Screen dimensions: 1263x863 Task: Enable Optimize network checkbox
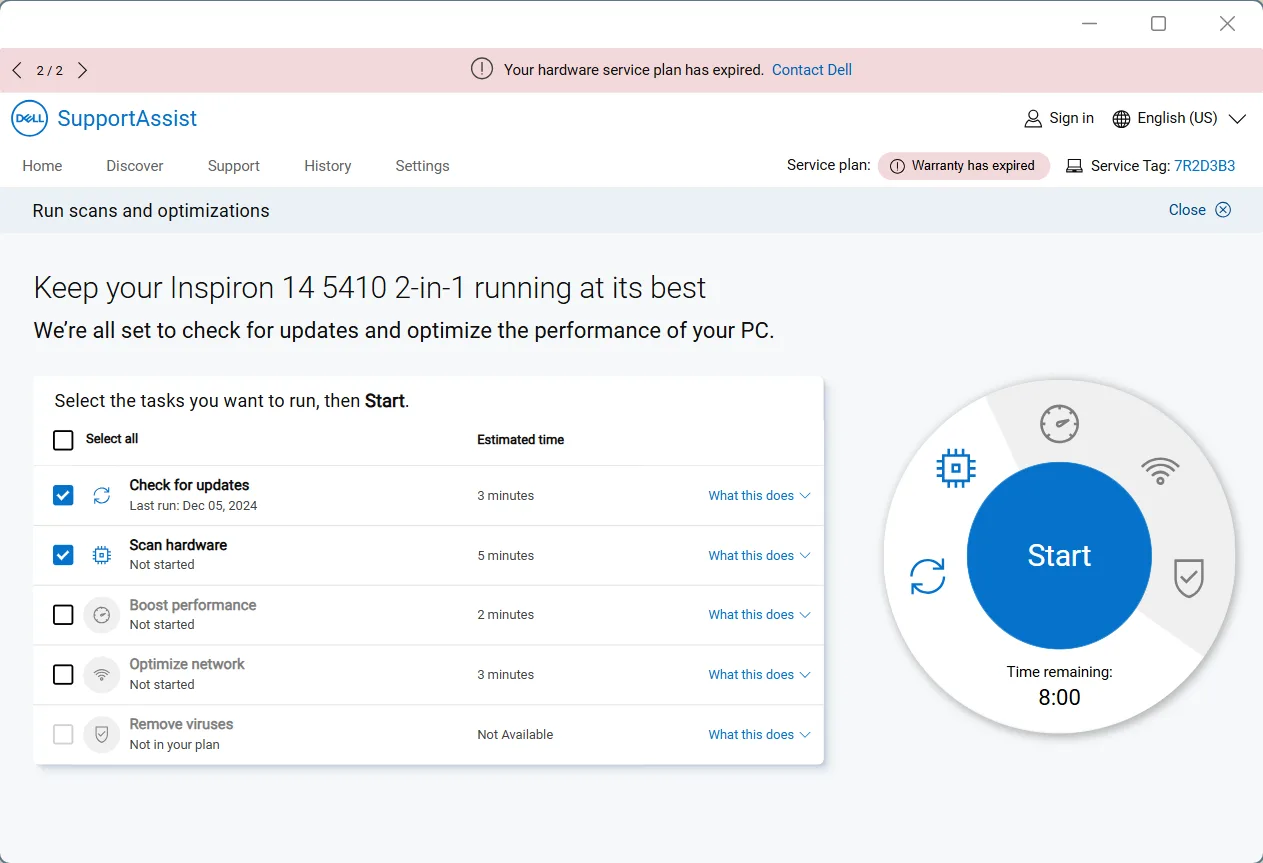coord(63,675)
